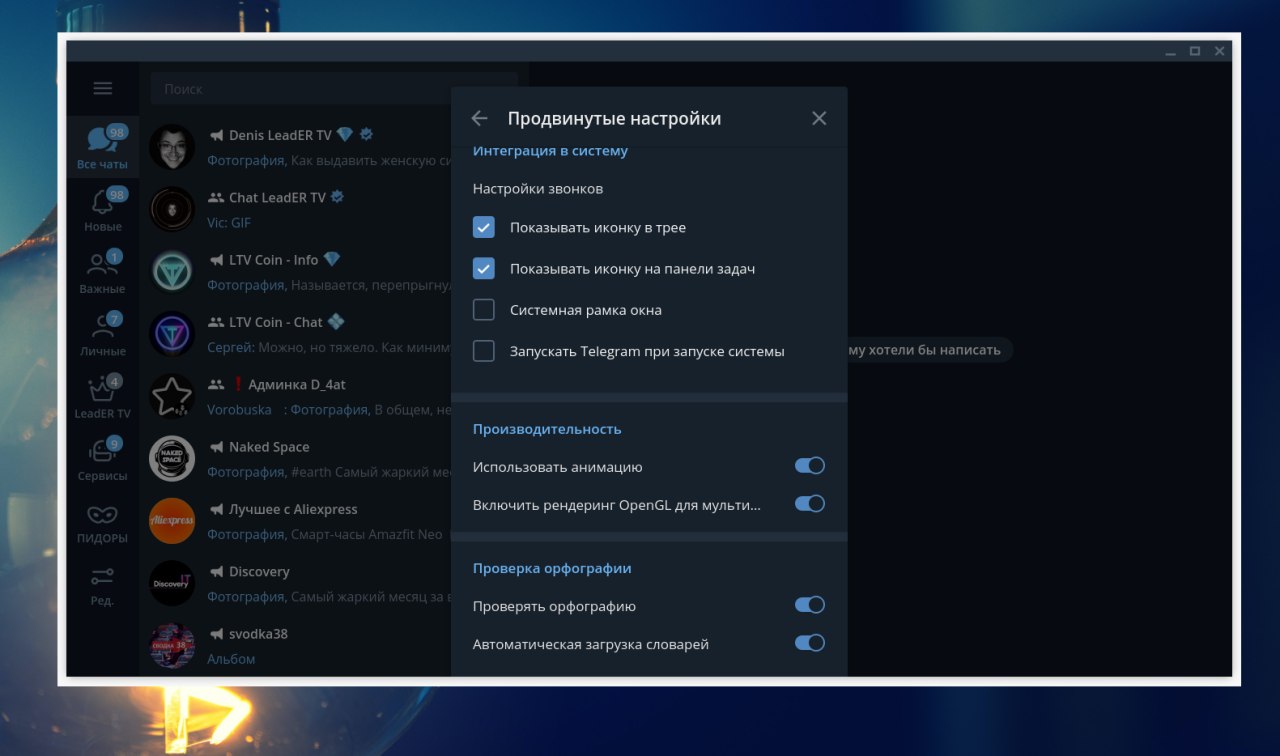Click the Vic: GIF message preview
Screen dimensions: 1280x756
(229, 223)
